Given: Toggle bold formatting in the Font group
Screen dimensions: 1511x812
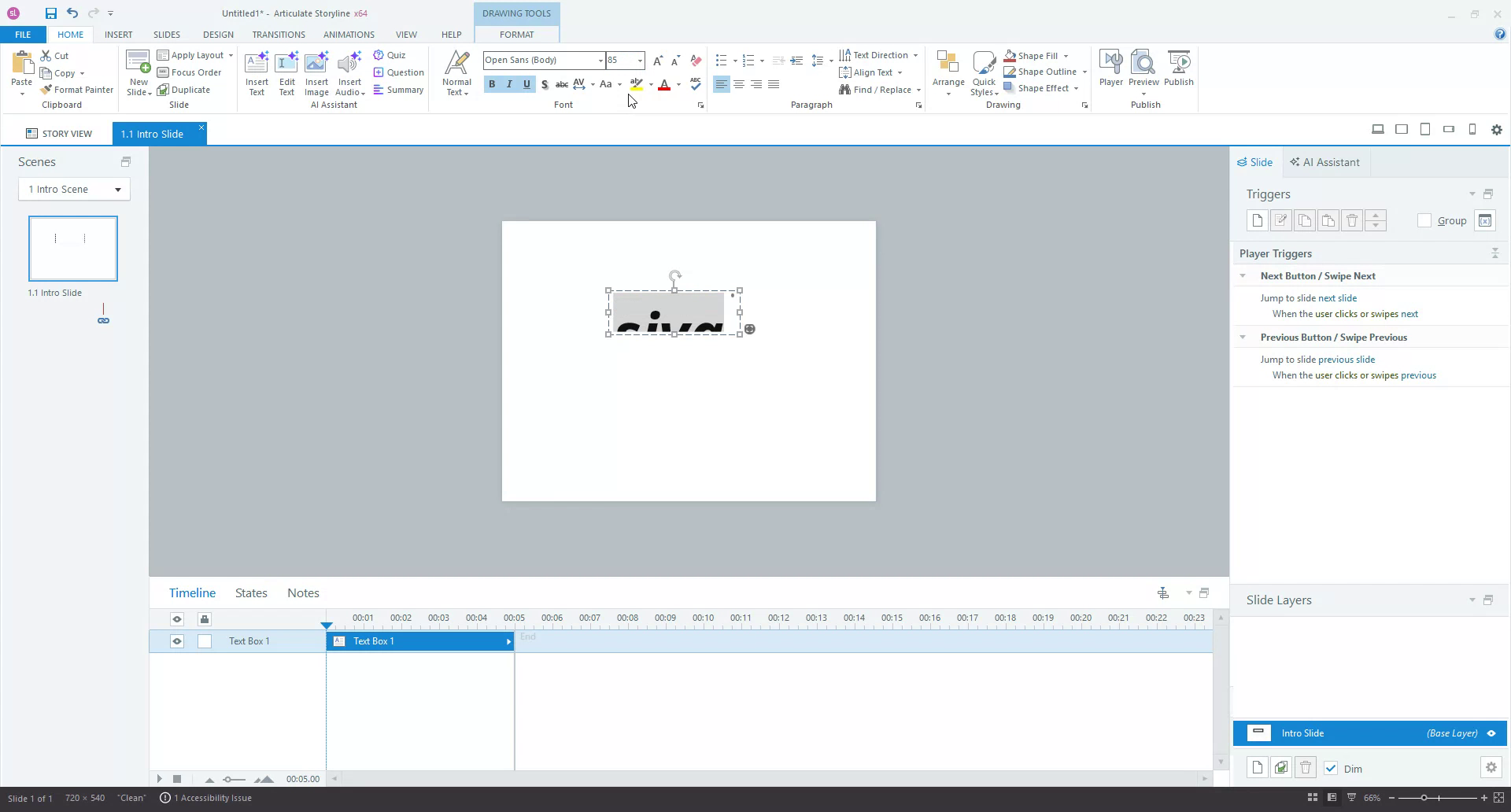Looking at the screenshot, I should click(x=491, y=84).
